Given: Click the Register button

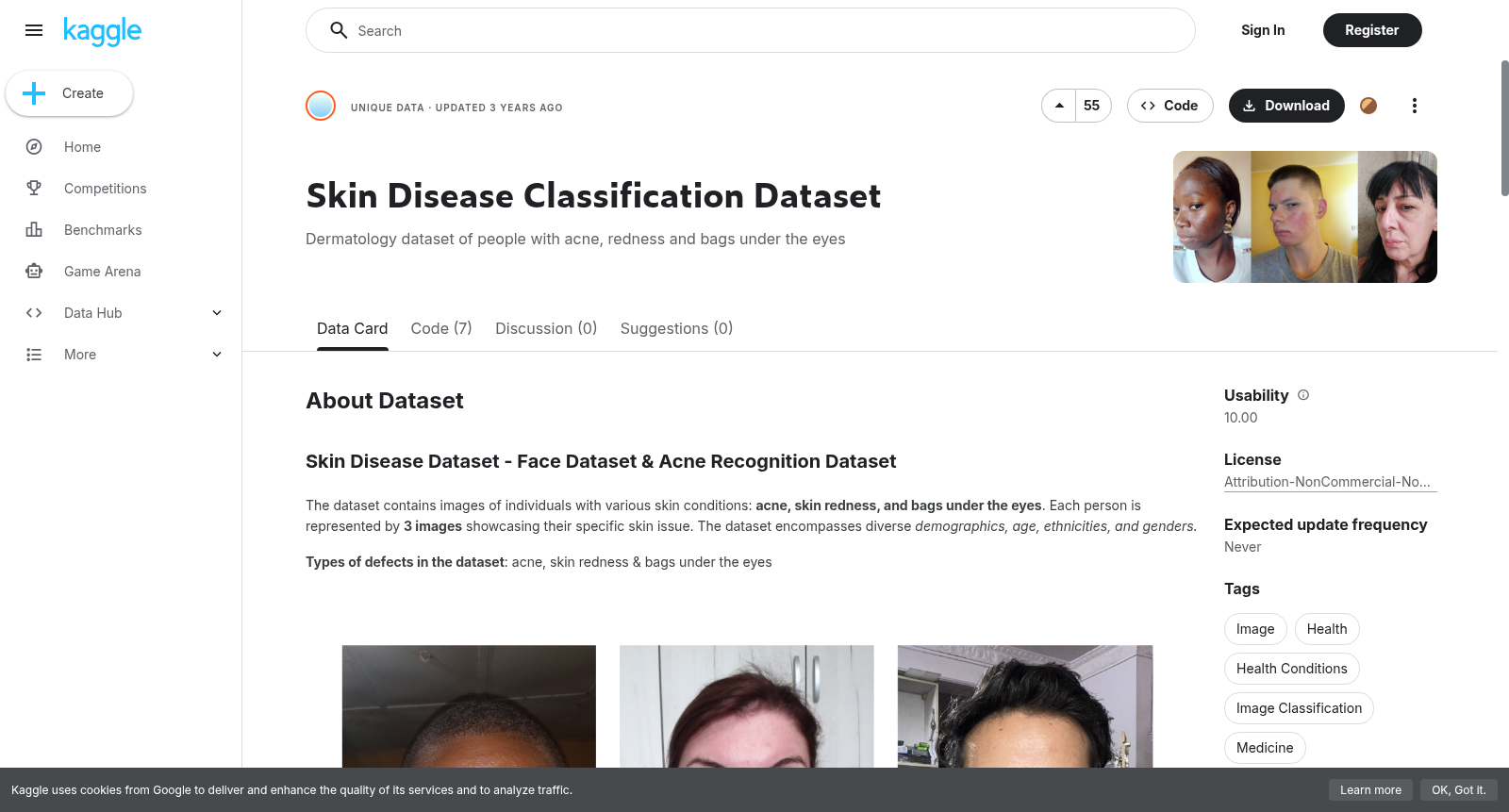Looking at the screenshot, I should (x=1371, y=30).
